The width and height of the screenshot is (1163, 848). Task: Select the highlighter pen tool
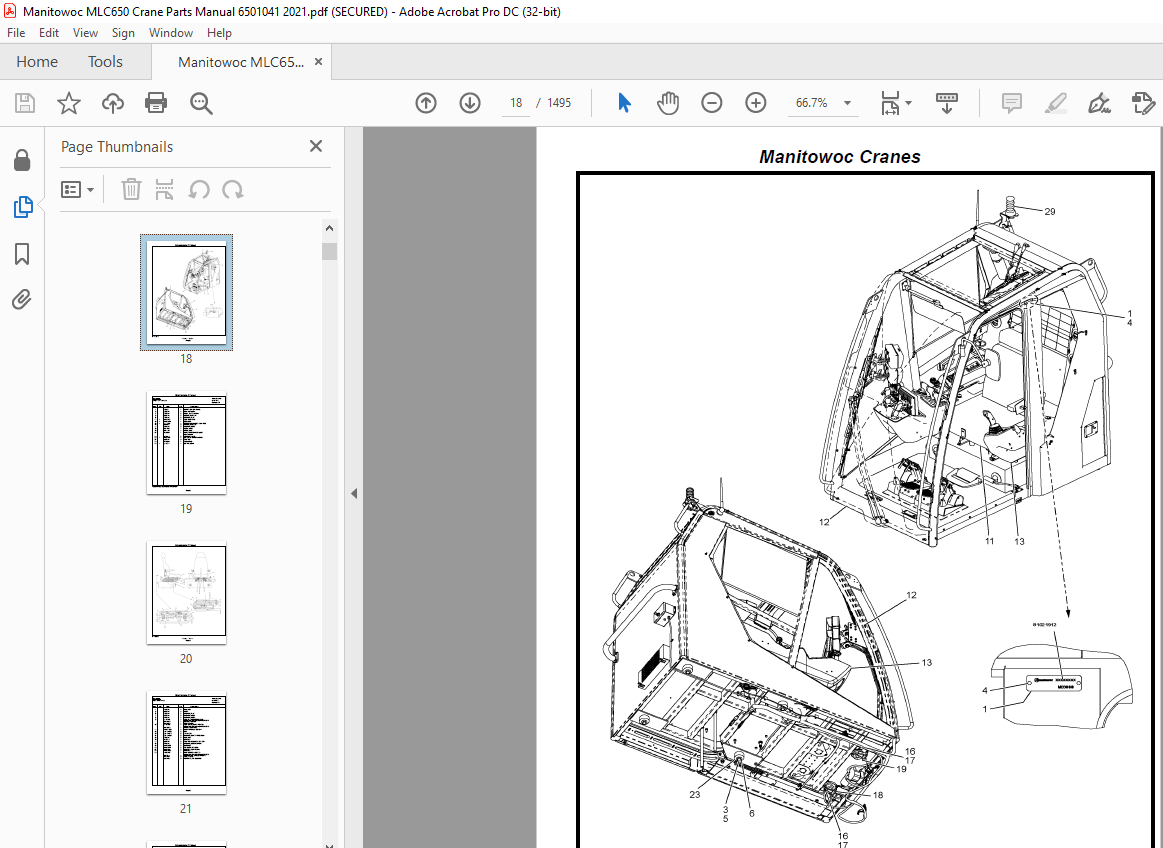coord(1055,103)
